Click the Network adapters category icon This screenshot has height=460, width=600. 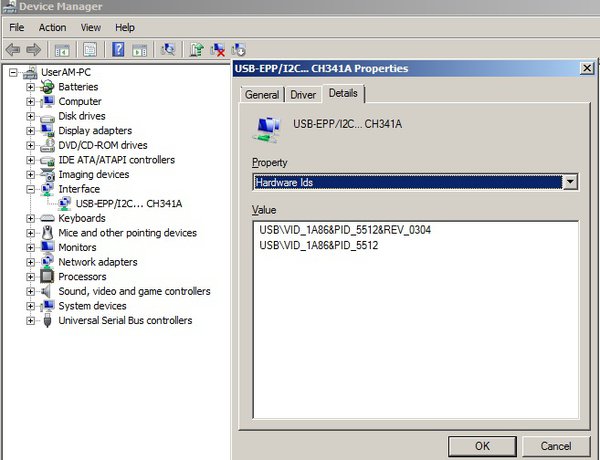coord(47,262)
